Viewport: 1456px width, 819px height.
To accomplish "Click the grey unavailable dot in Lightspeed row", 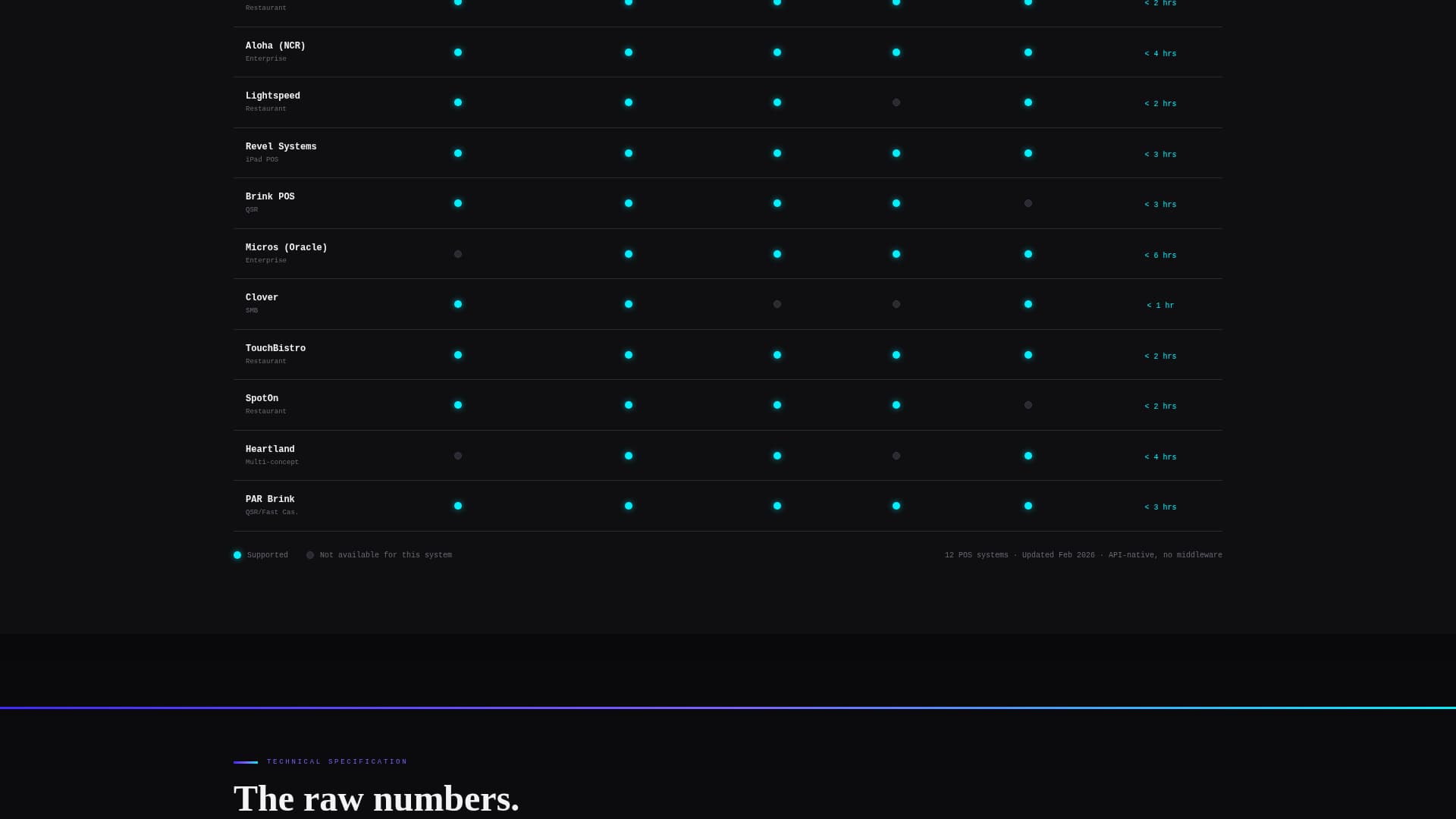I will coord(896,102).
